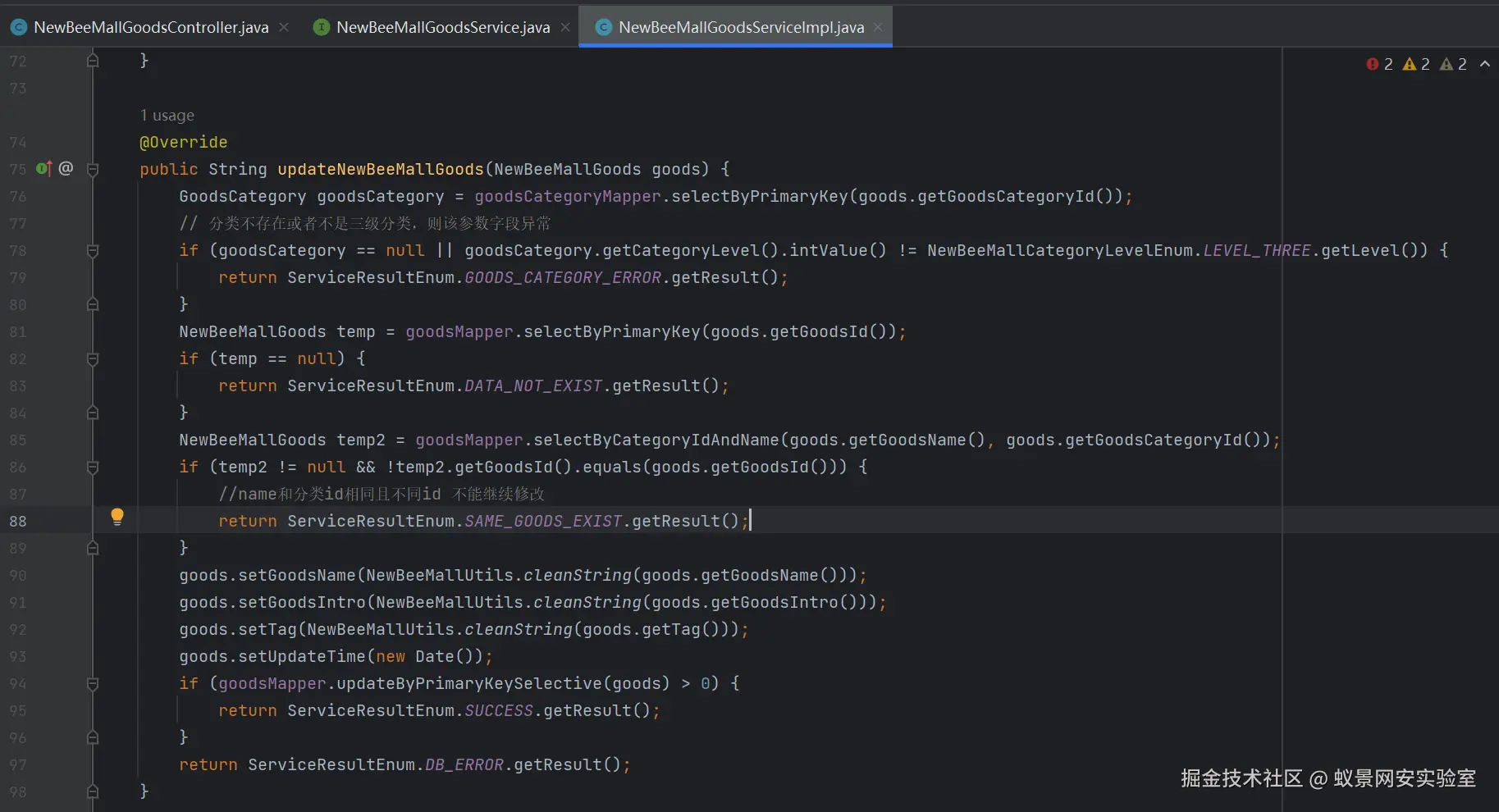
Task: Click the fold end marker on line 72
Action: [x=93, y=61]
